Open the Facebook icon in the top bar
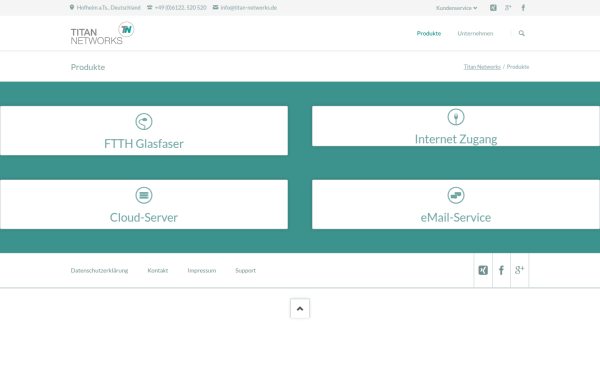600x375 pixels. point(523,8)
